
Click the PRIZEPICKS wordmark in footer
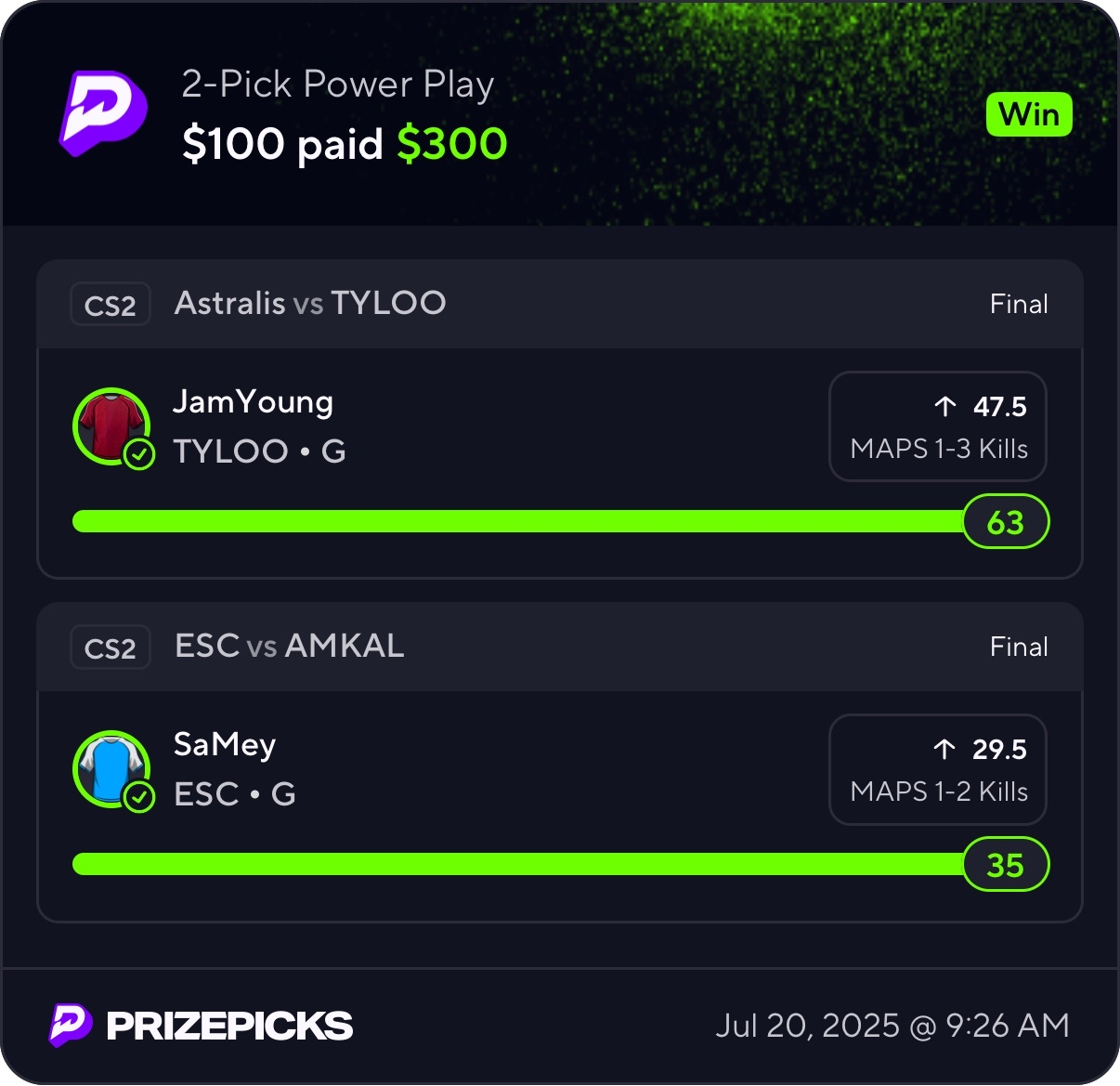[229, 1026]
